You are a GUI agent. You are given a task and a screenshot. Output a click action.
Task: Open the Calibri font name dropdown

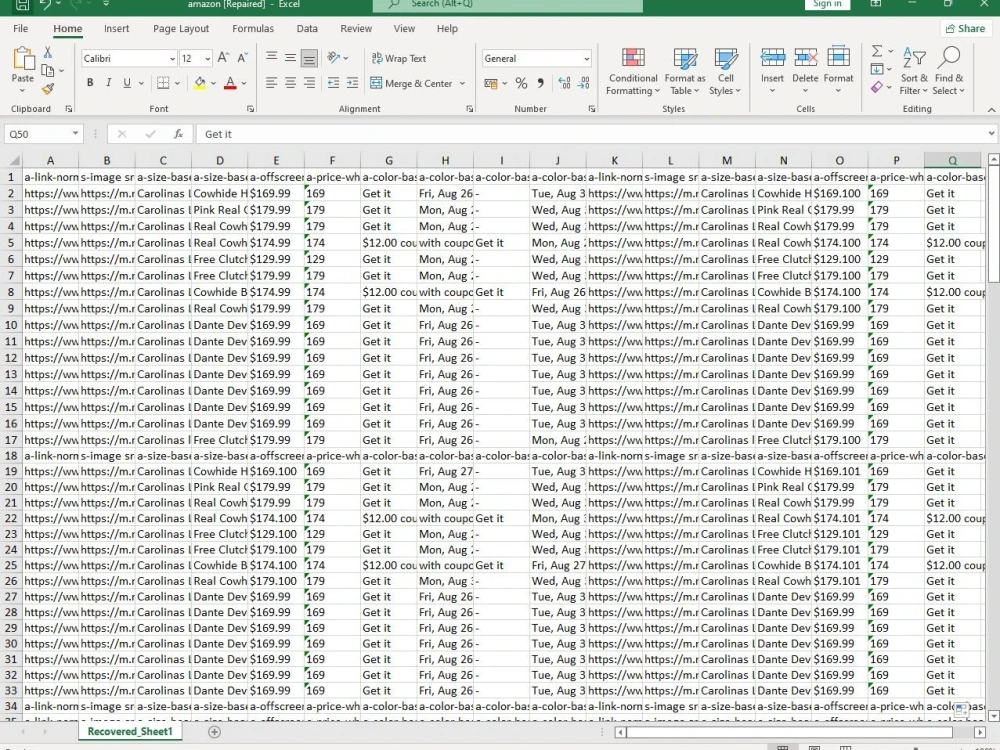tap(172, 59)
